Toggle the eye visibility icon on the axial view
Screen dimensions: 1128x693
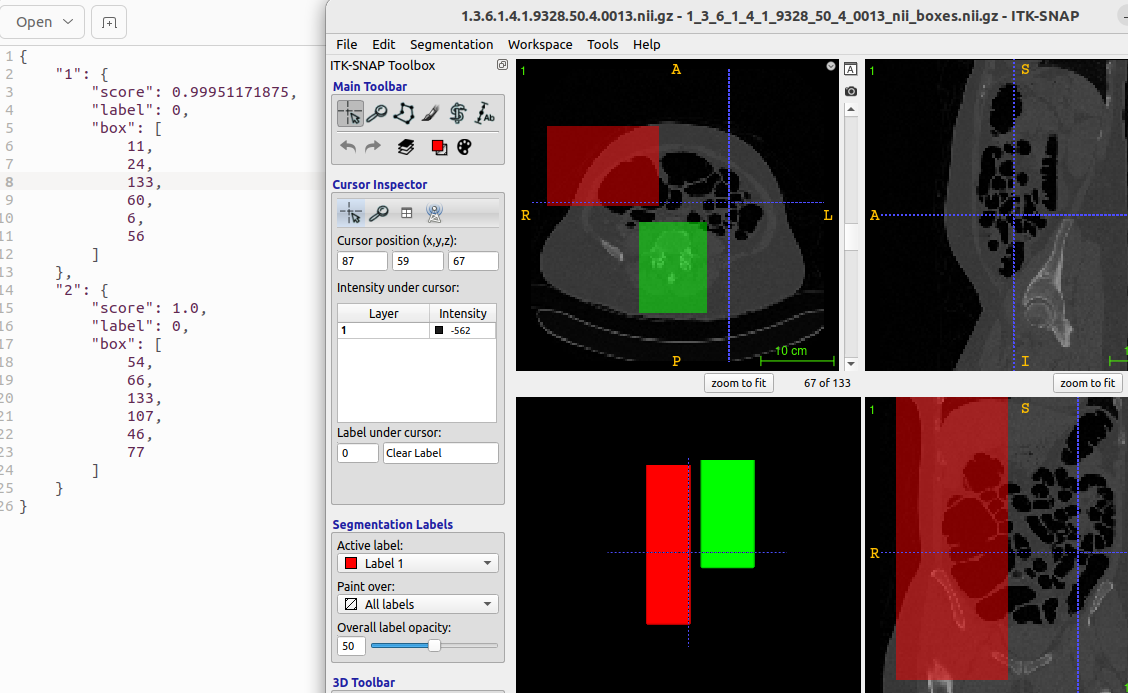[x=829, y=65]
